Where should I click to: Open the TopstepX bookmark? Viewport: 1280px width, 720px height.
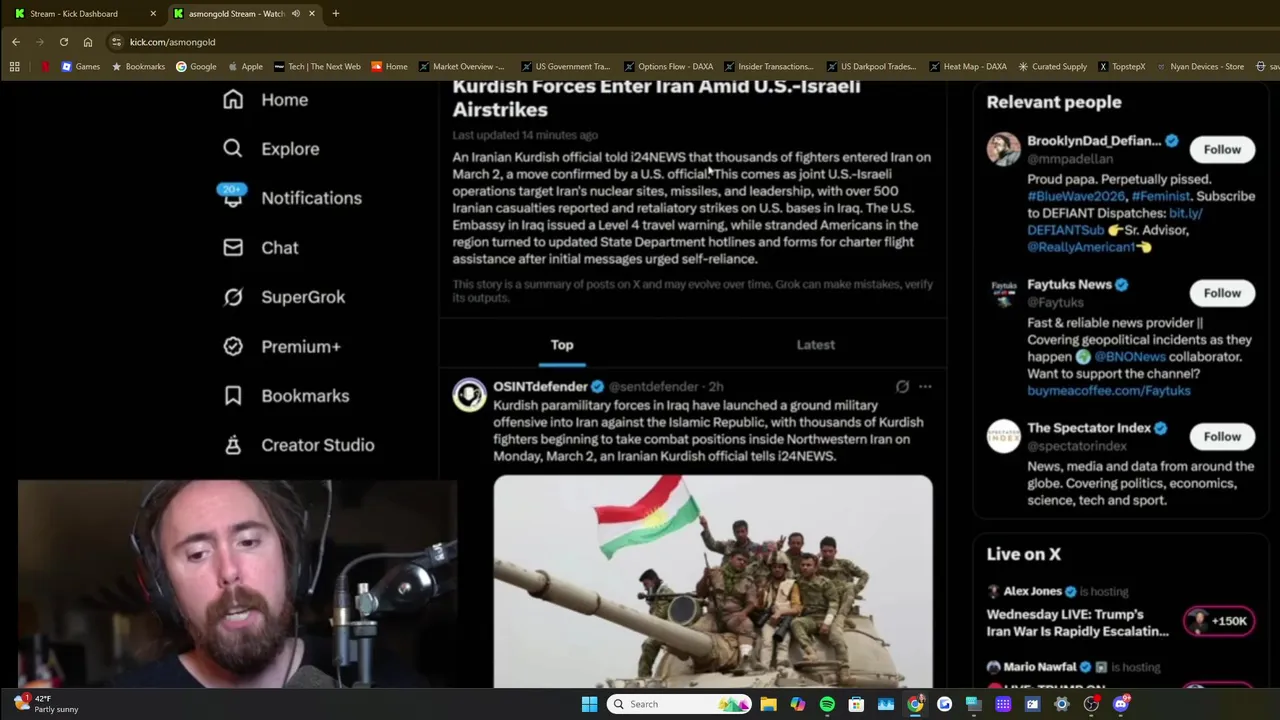(x=1122, y=67)
